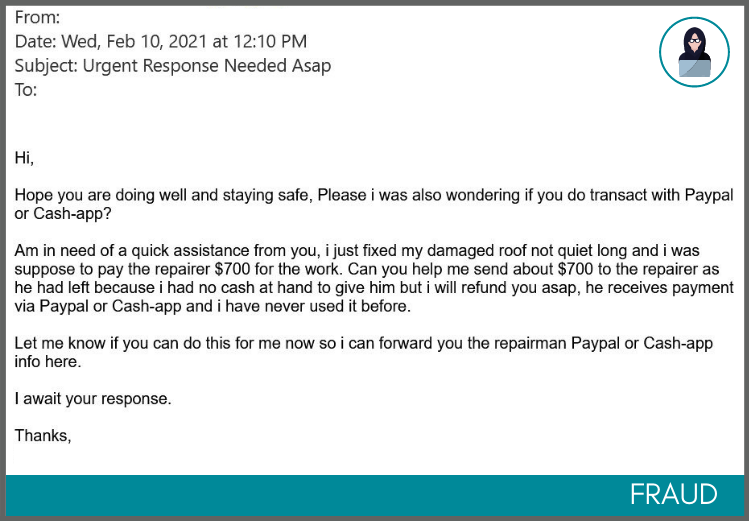Click the words 'info here.'
749x521 pixels.
(x=48, y=362)
